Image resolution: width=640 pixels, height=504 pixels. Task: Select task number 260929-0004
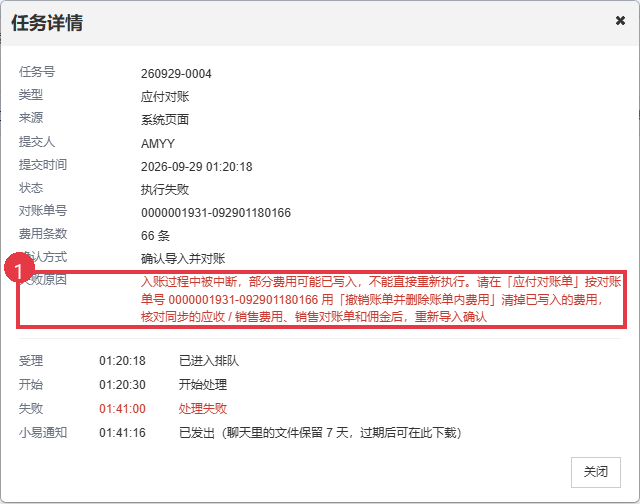176,74
